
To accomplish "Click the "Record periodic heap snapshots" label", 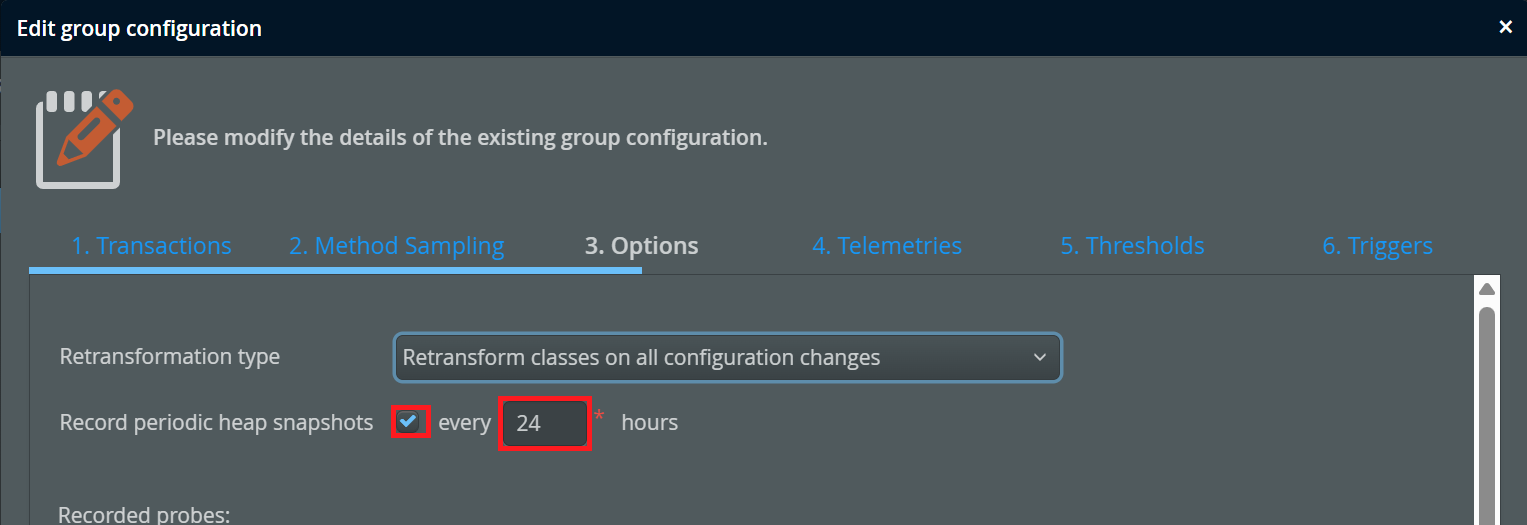I will coord(216,423).
